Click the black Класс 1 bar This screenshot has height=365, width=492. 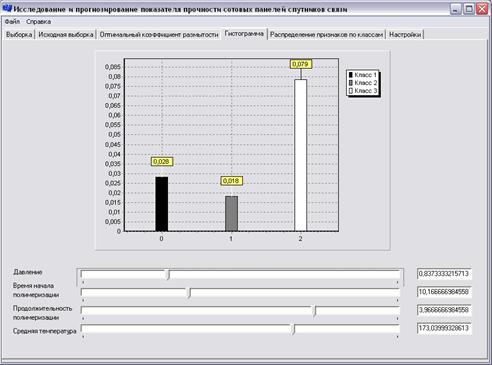162,204
